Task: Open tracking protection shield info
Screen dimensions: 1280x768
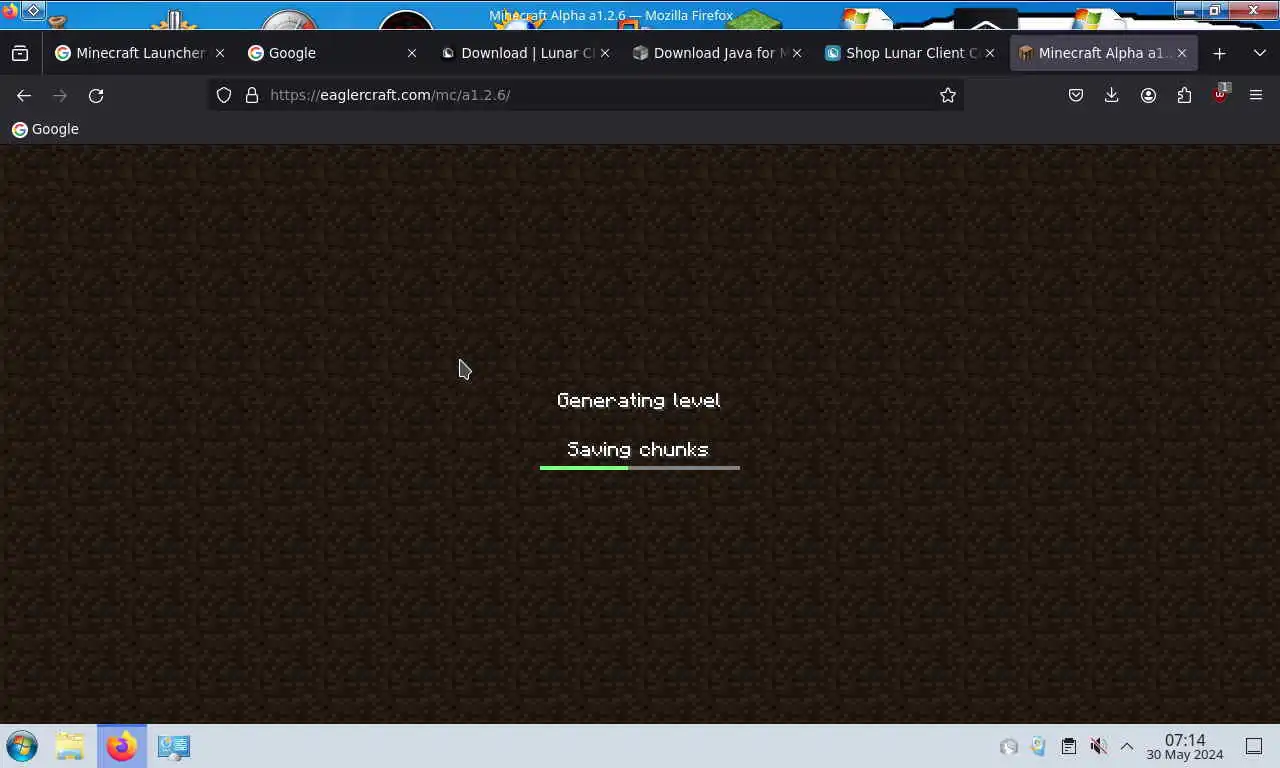Action: tap(224, 95)
